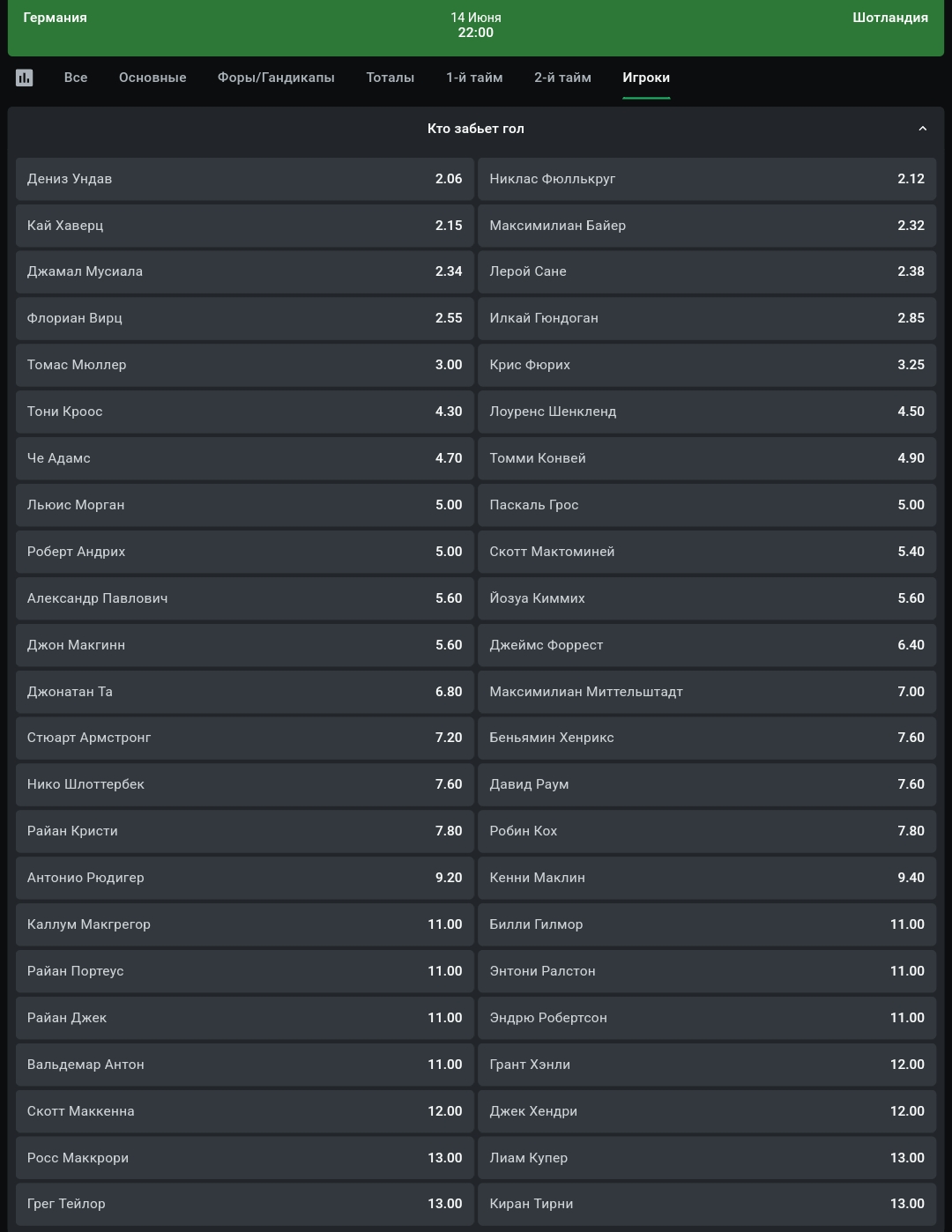Show the '1-й тайм' markets tab
Screen dimensions: 952x1232
474,78
